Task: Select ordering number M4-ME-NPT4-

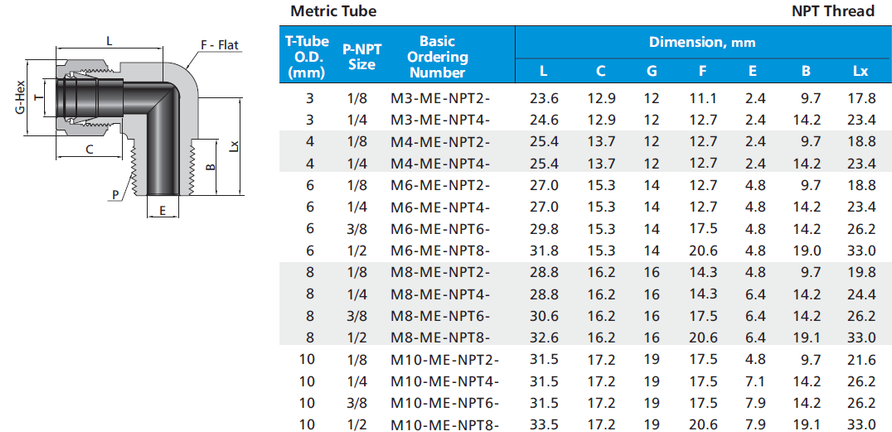Action: tap(439, 163)
